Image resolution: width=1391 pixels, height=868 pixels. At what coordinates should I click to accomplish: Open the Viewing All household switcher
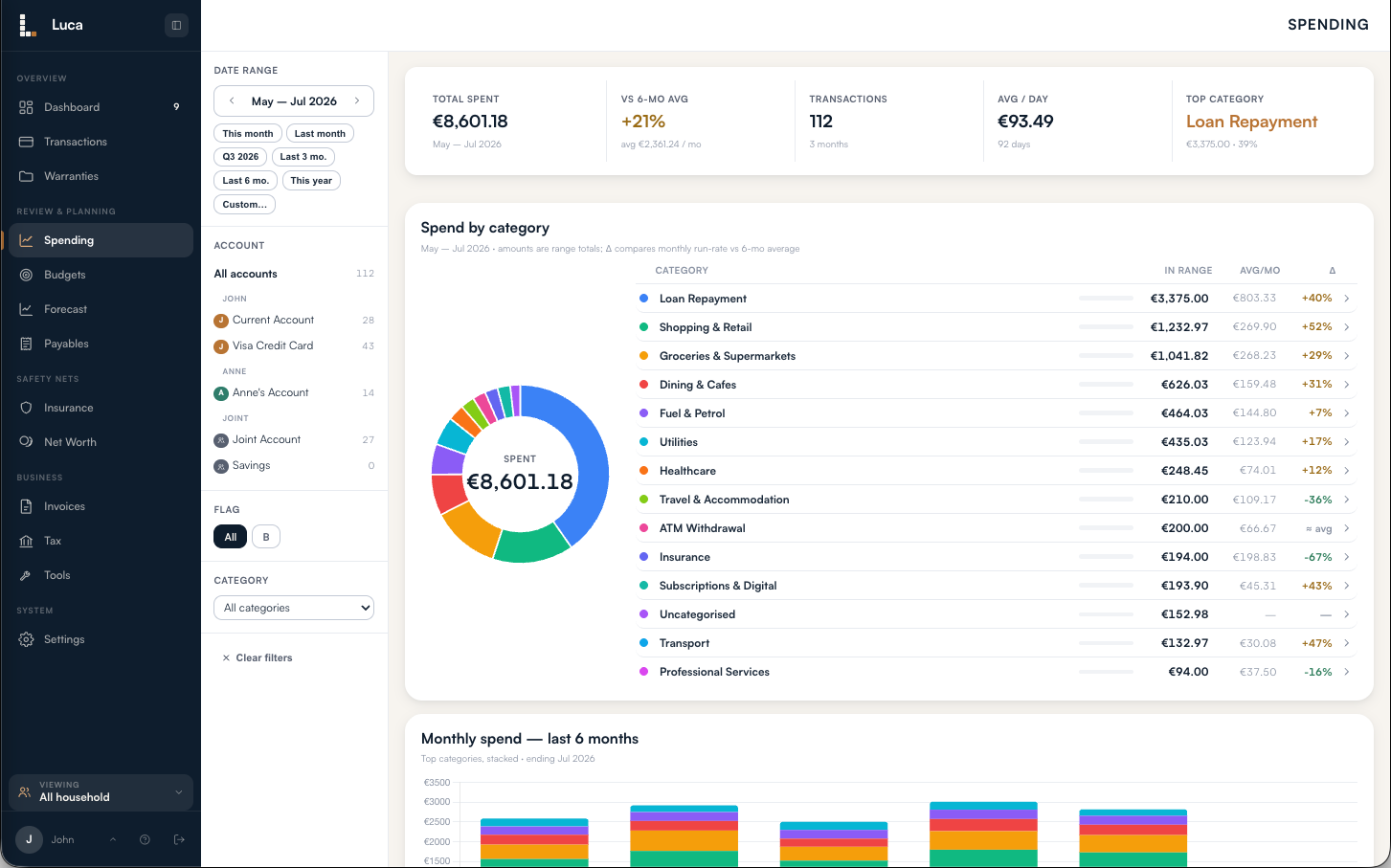pyautogui.click(x=101, y=791)
